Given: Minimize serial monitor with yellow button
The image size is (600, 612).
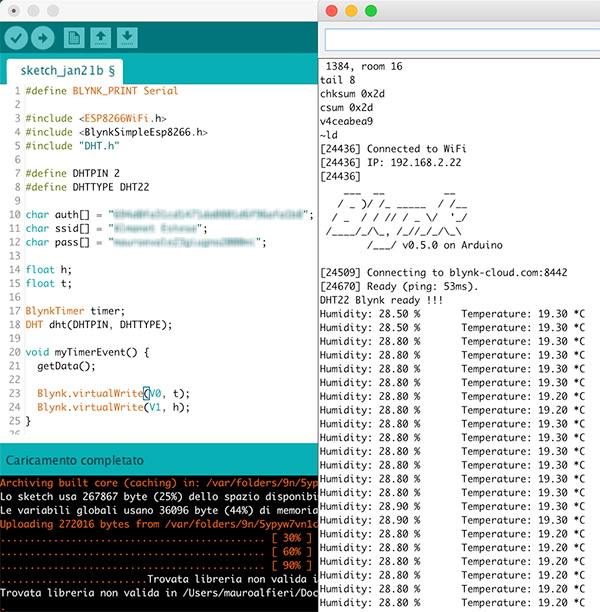Looking at the screenshot, I should click(351, 11).
